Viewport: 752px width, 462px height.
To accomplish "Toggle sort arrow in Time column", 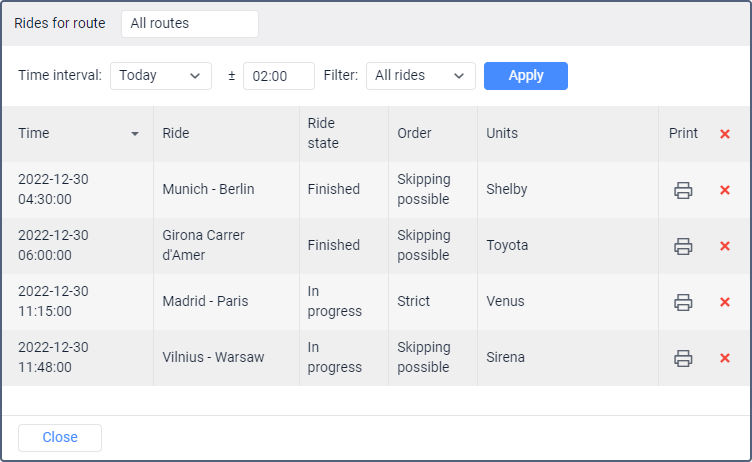I will 135,134.
